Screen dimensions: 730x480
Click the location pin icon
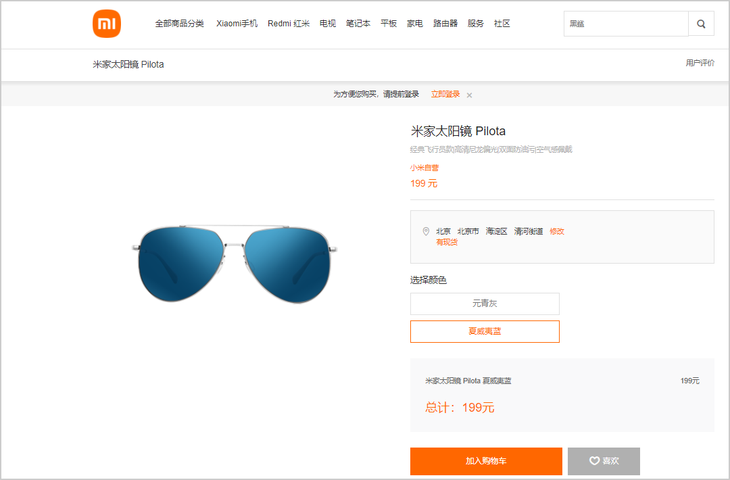426,231
